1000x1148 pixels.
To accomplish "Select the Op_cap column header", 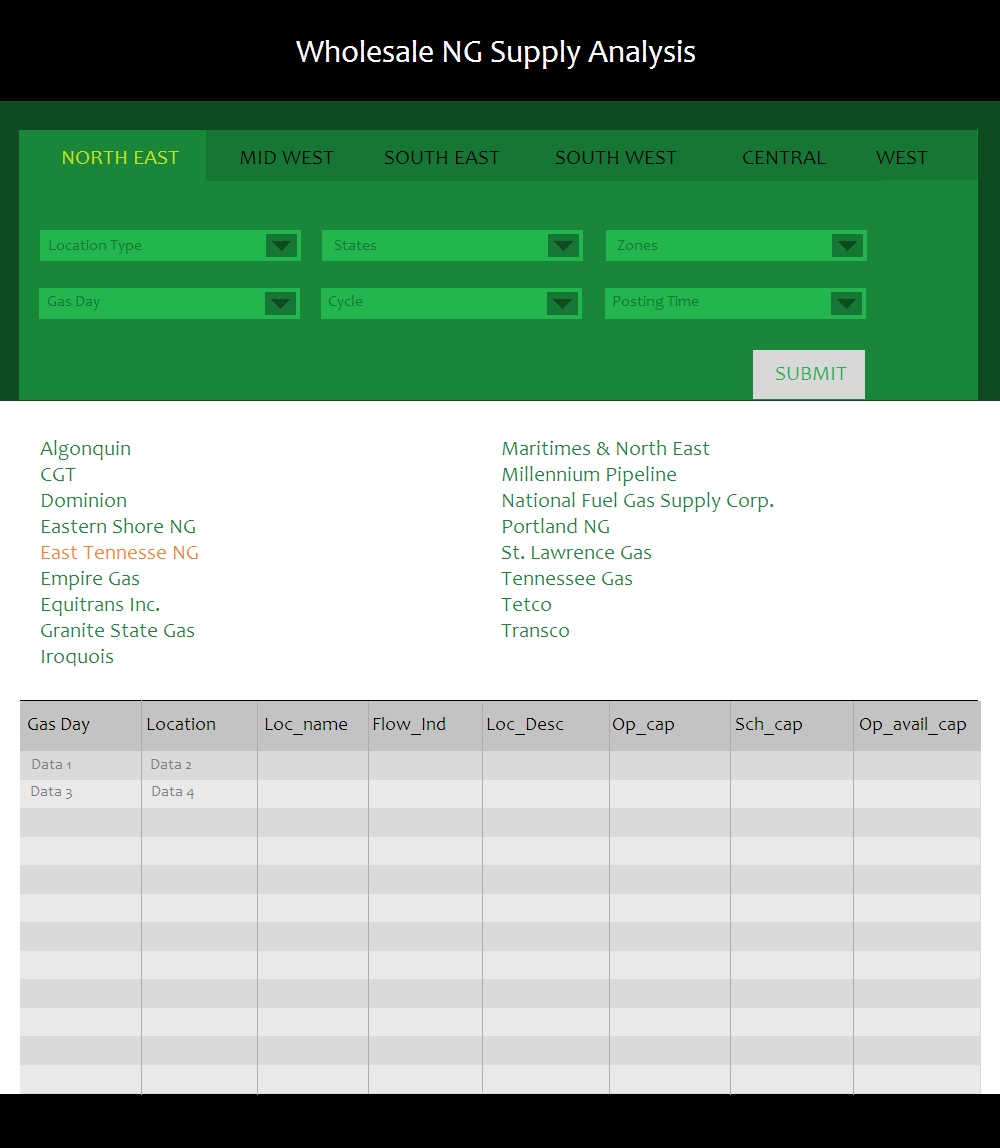I will [669, 726].
